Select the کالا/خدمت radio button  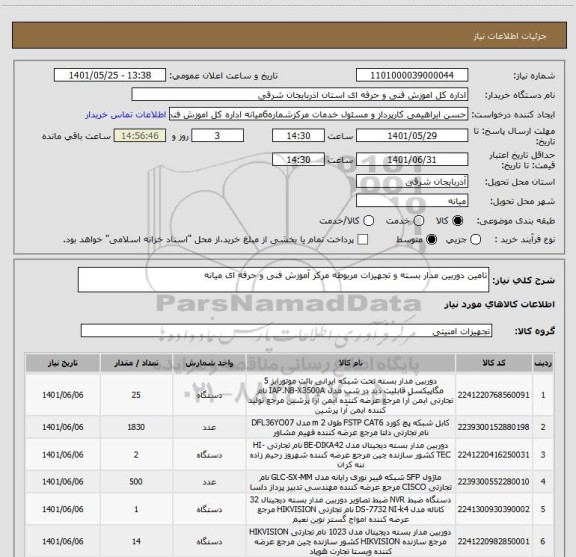[x=368, y=221]
